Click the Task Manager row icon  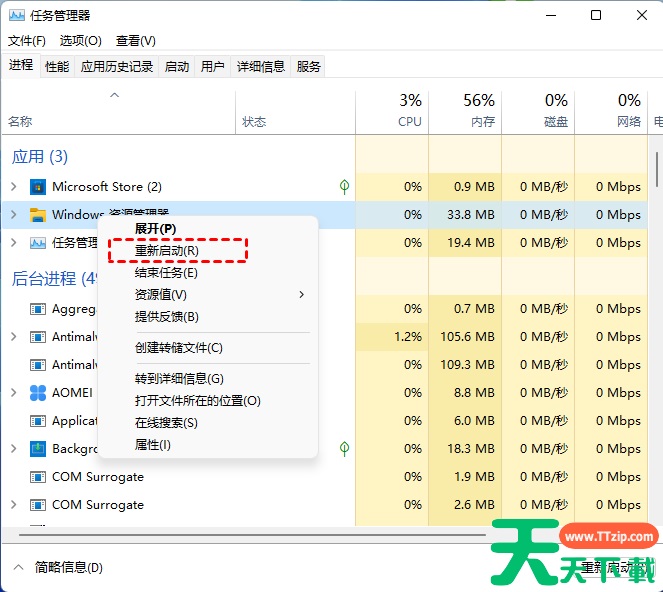[x=38, y=243]
